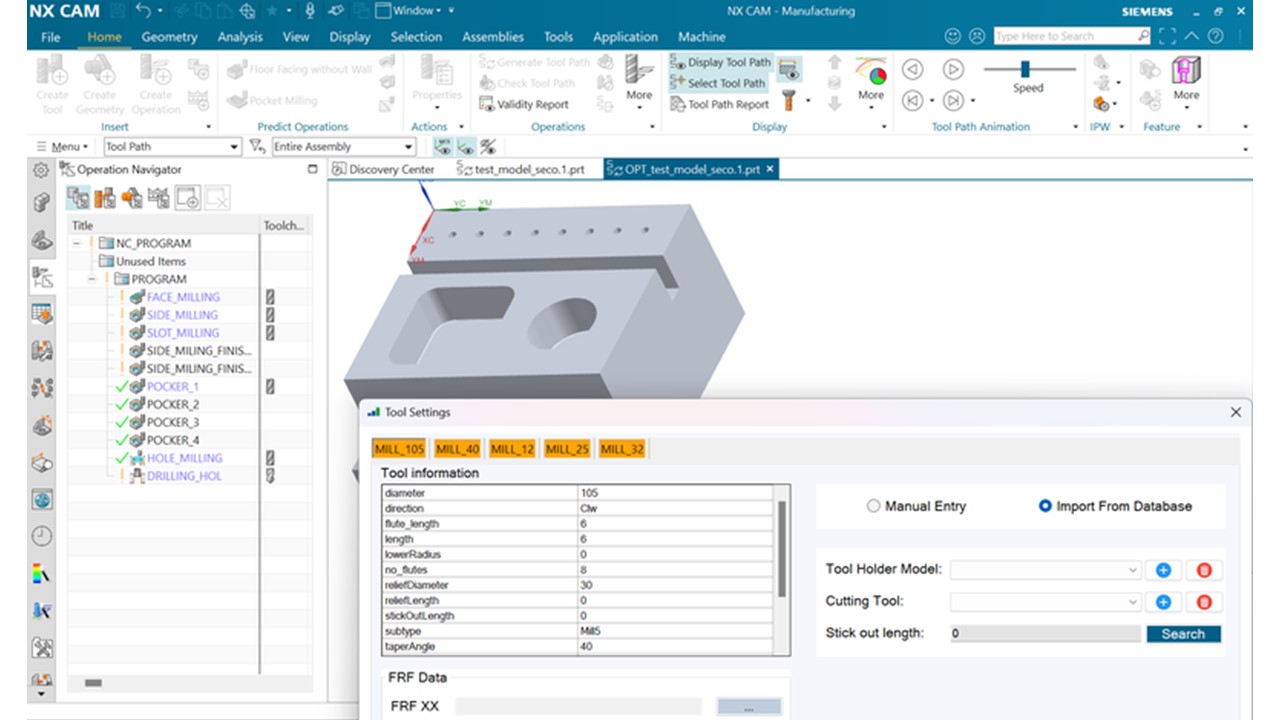
Task: Switch to the Geometry ribbon tab
Action: pos(170,36)
